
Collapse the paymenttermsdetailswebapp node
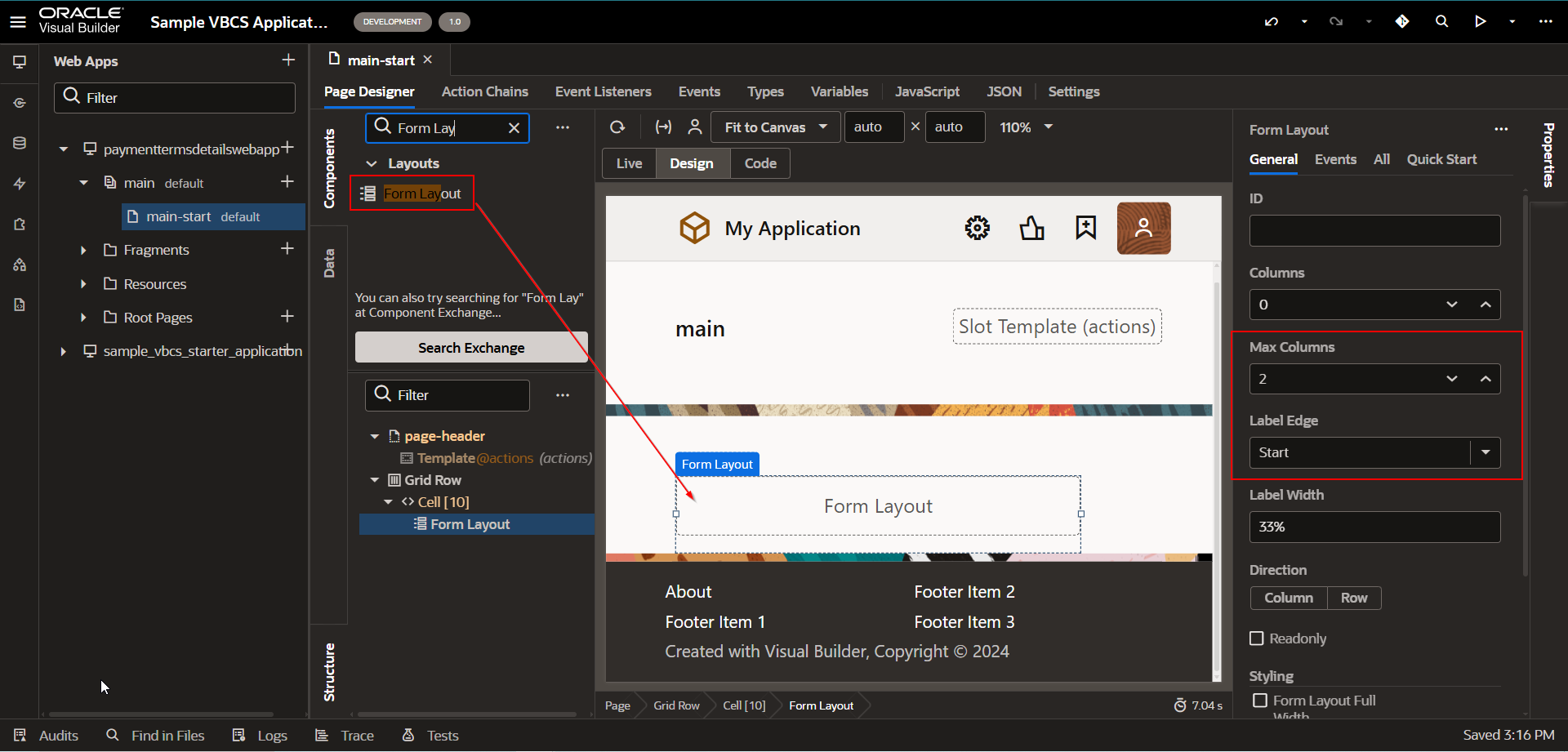click(63, 149)
